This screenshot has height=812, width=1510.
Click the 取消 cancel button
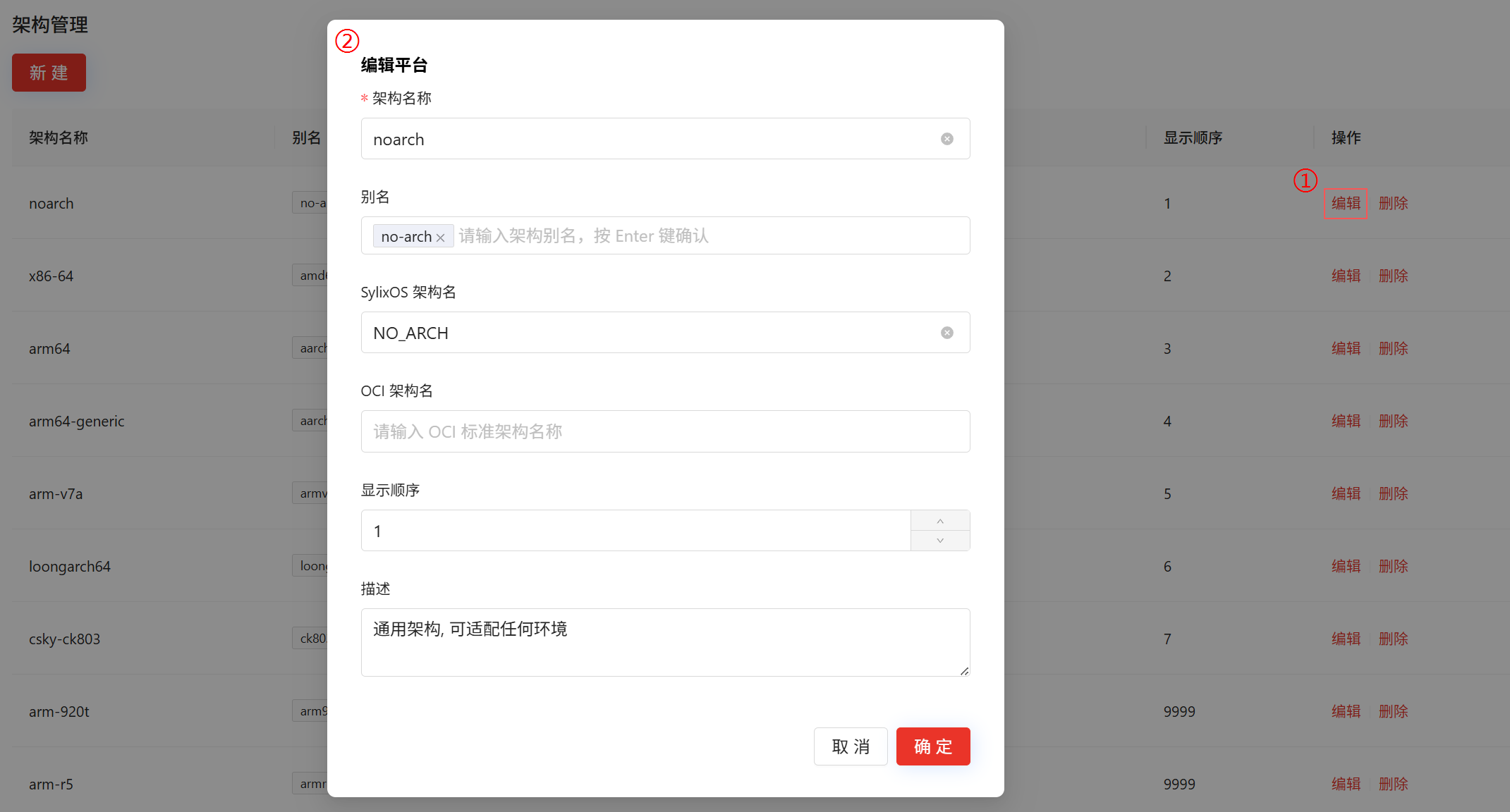click(x=850, y=746)
